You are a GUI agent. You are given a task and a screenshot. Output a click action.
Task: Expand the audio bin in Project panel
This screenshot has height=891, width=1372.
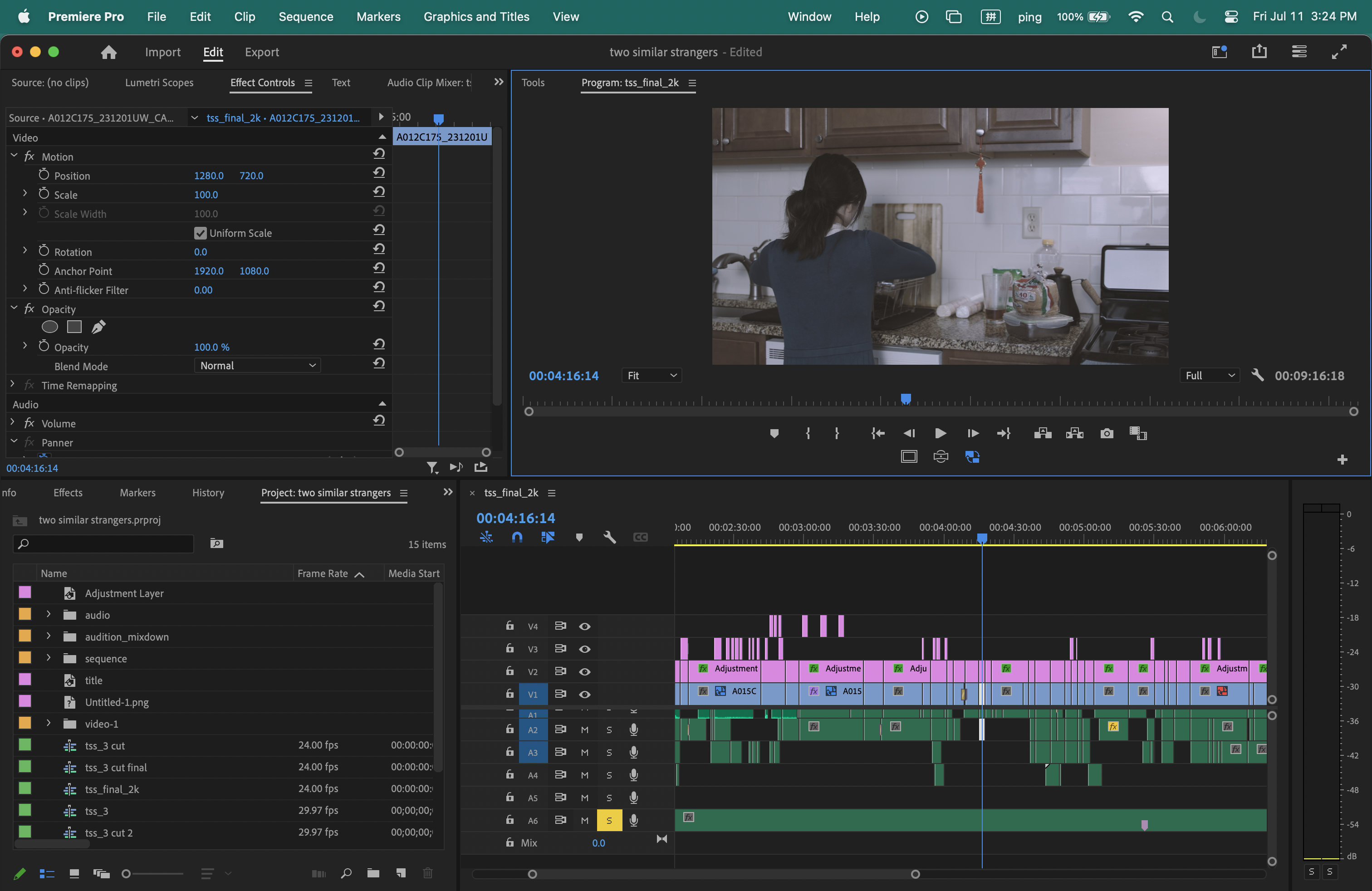49,614
